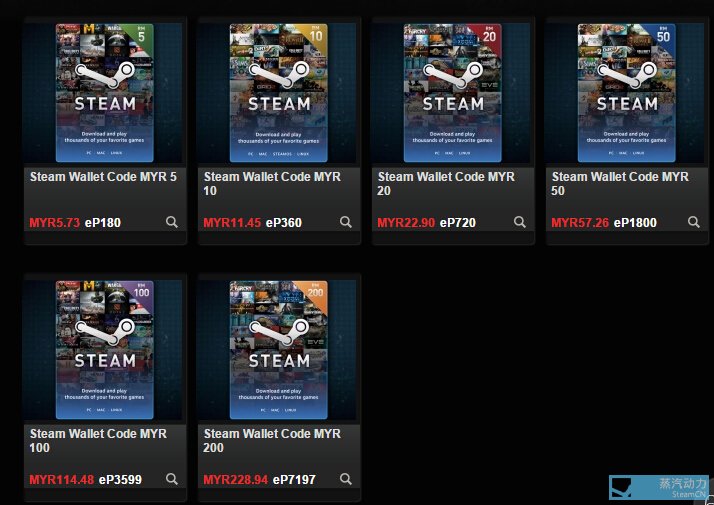Click the magnifier icon for MYR 5 card
This screenshot has height=505, width=714.
pyautogui.click(x=172, y=222)
